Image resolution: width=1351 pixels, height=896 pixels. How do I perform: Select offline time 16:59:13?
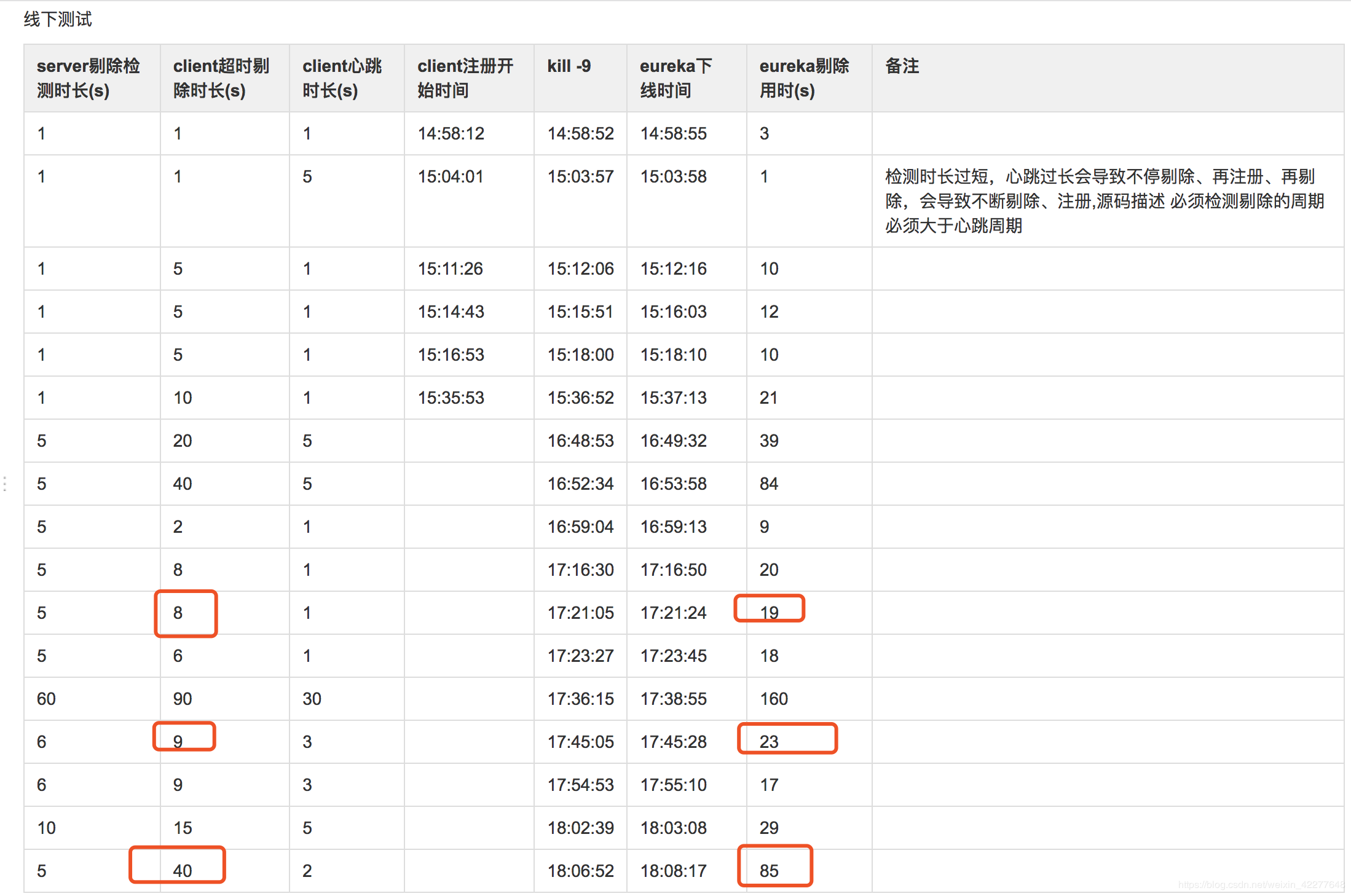(x=674, y=527)
